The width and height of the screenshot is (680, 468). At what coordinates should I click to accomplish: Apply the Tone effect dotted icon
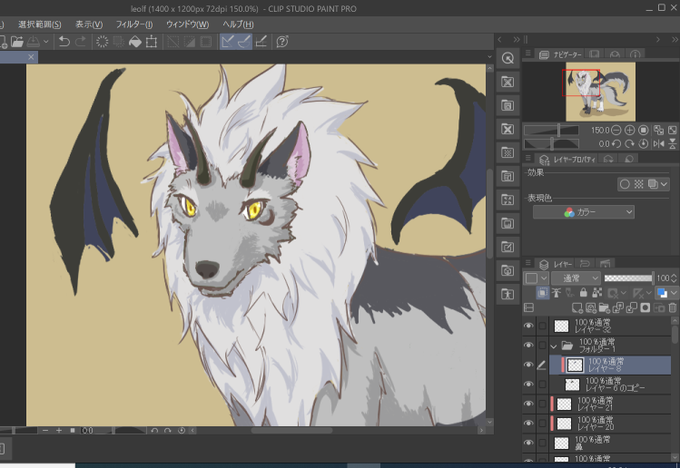point(639,184)
